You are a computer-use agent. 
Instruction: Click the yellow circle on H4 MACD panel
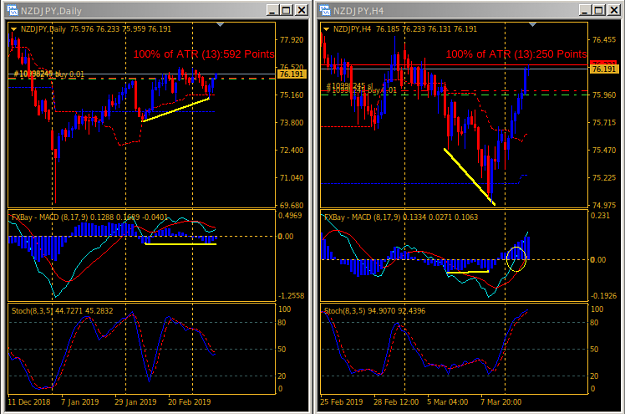click(516, 259)
